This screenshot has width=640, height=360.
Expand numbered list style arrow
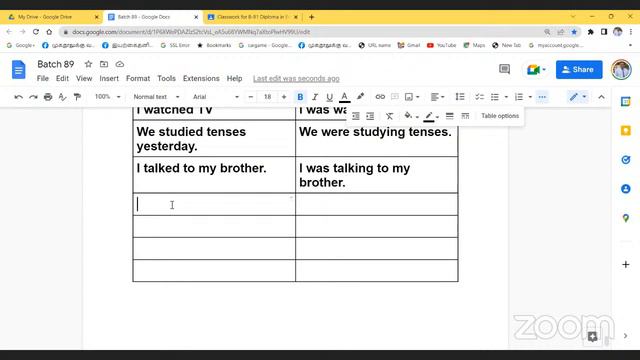pyautogui.click(x=530, y=97)
